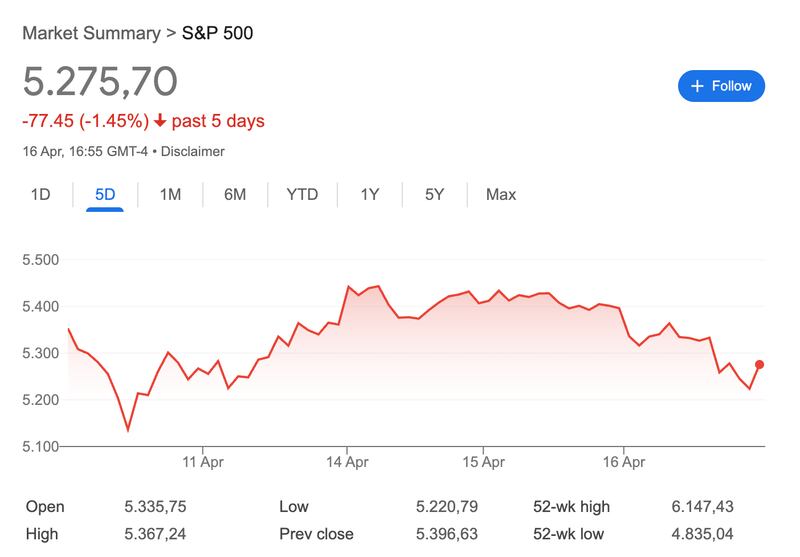Click the 11 Apr axis label
This screenshot has height=557, width=800.
pos(203,464)
